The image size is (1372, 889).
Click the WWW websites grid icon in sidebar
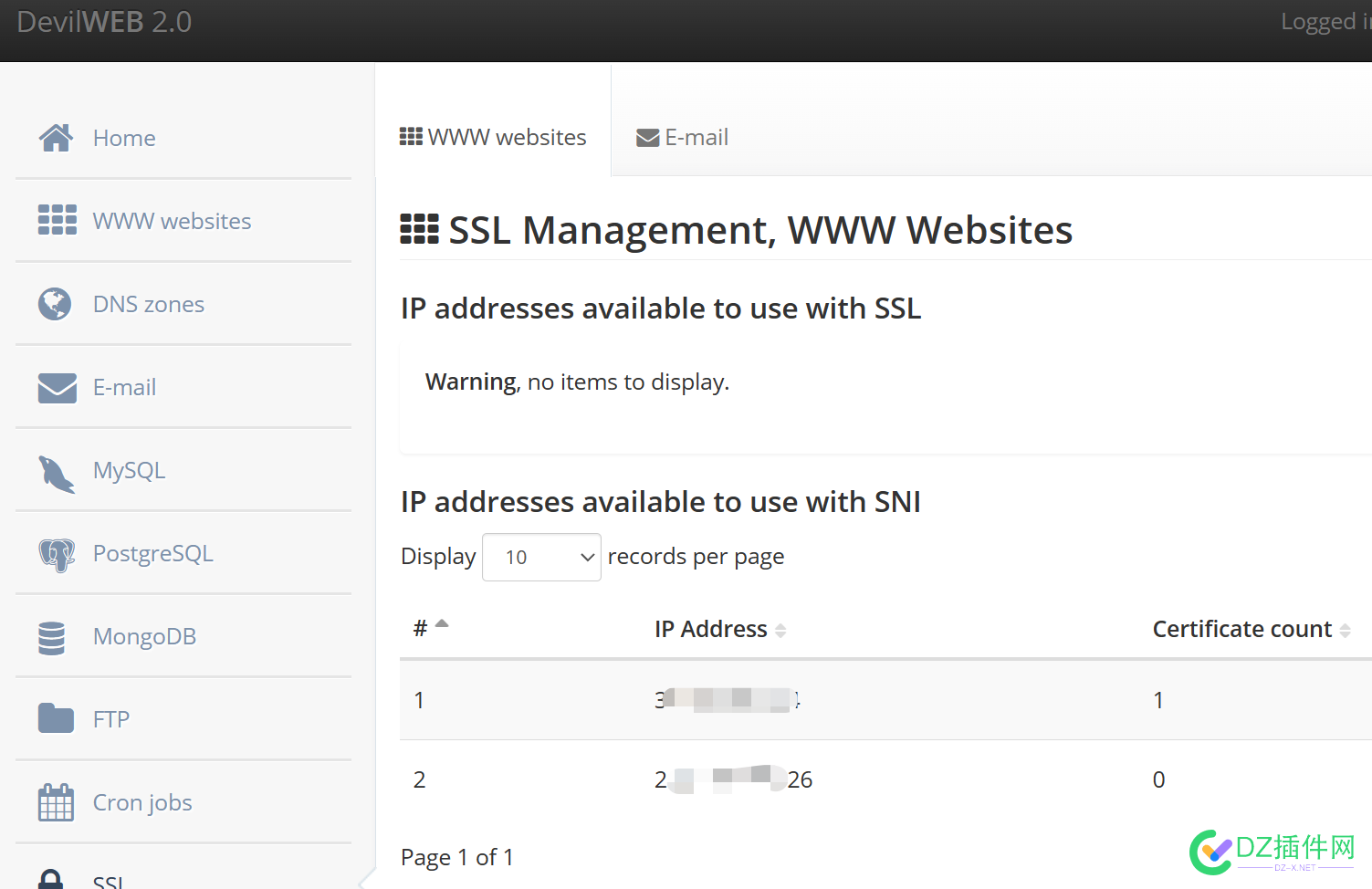coord(57,220)
